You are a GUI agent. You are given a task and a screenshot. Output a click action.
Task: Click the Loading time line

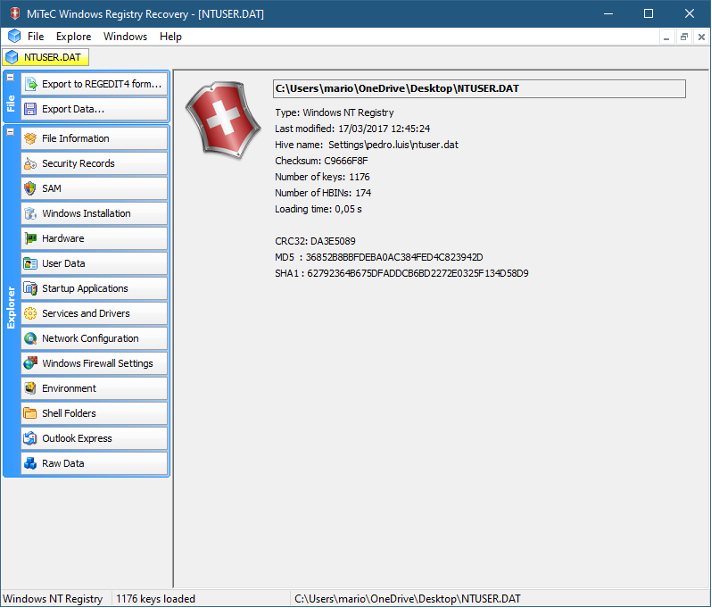coord(318,209)
